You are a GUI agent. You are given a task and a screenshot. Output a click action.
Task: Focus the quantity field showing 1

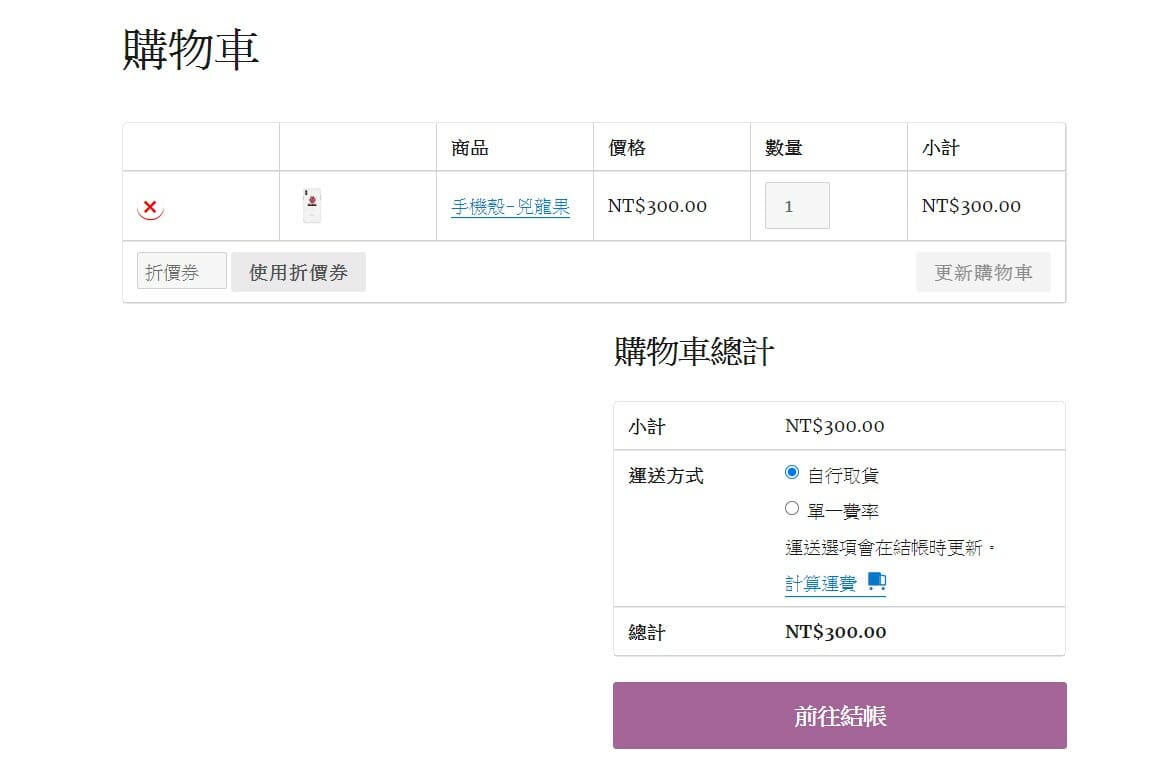(x=796, y=206)
